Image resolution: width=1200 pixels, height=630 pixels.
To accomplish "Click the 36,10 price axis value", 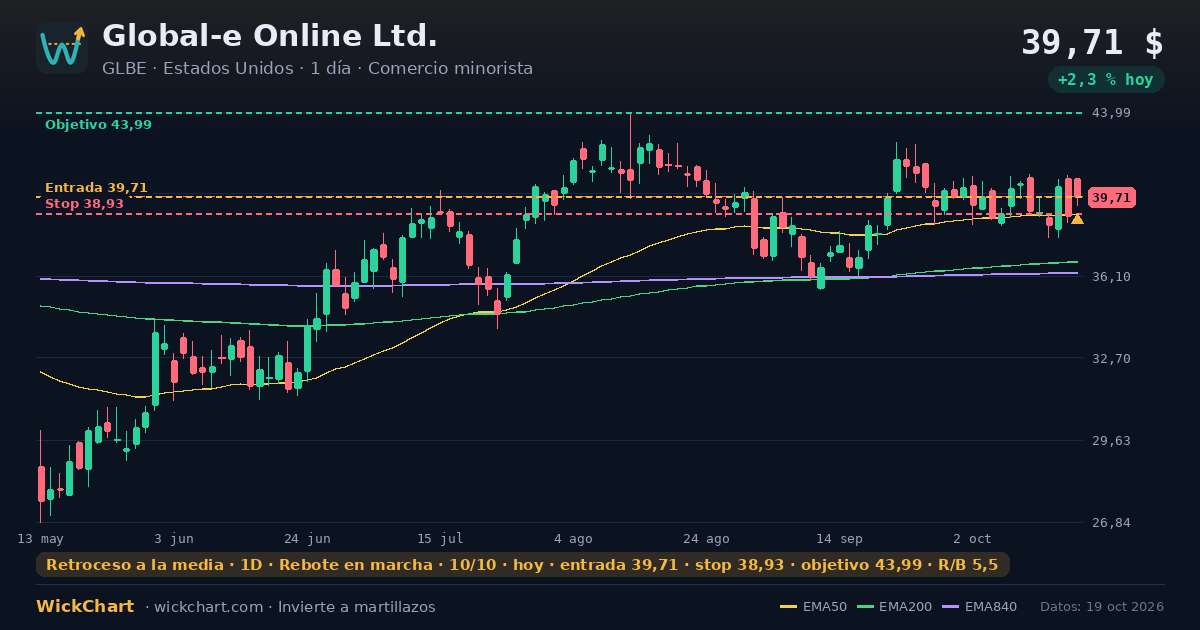I will click(1111, 277).
